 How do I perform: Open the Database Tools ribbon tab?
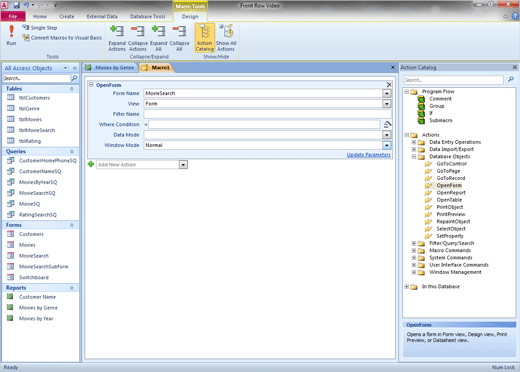pyautogui.click(x=147, y=16)
